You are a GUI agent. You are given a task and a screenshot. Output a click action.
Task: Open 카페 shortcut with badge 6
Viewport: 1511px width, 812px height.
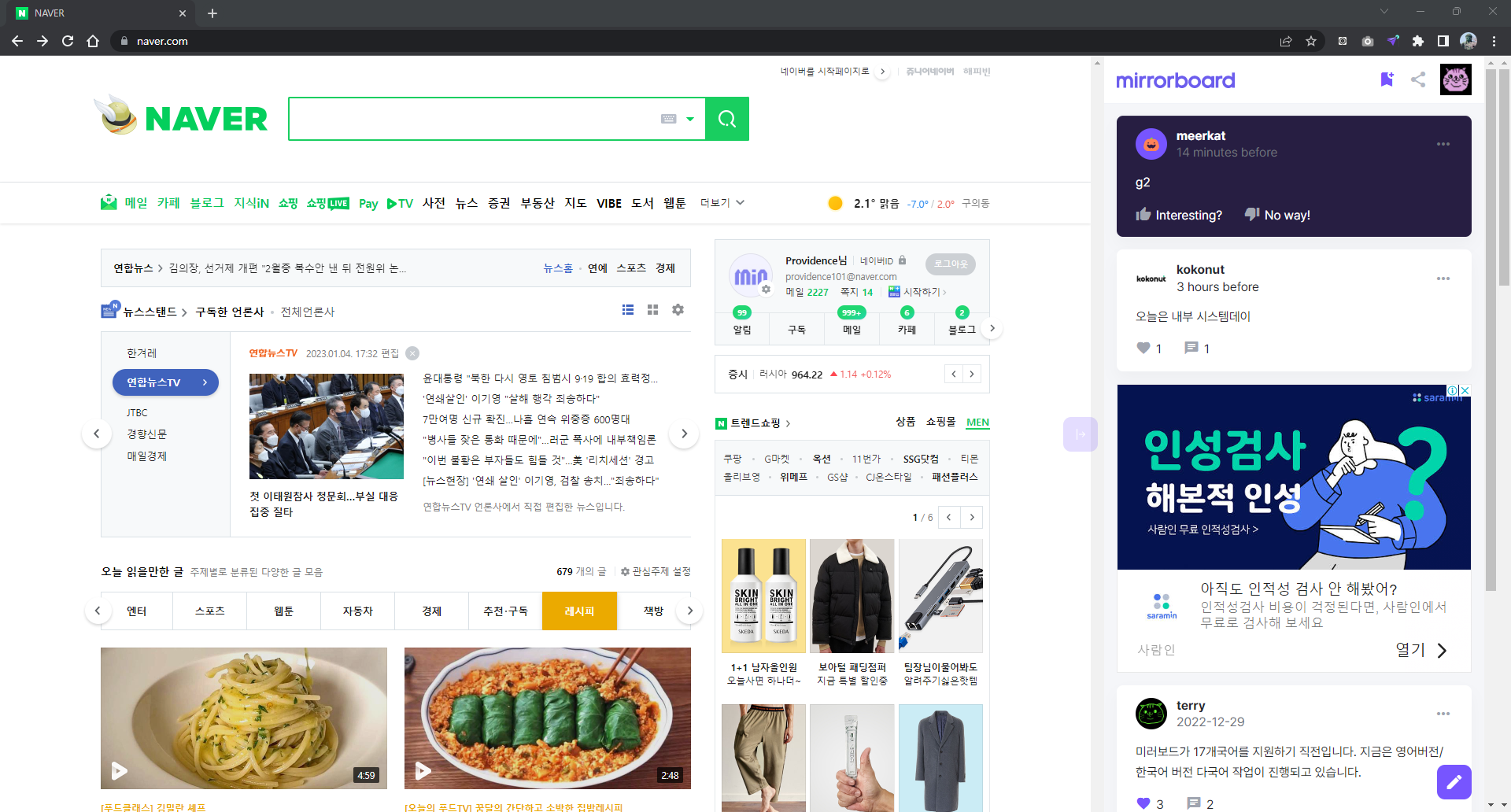coord(907,322)
